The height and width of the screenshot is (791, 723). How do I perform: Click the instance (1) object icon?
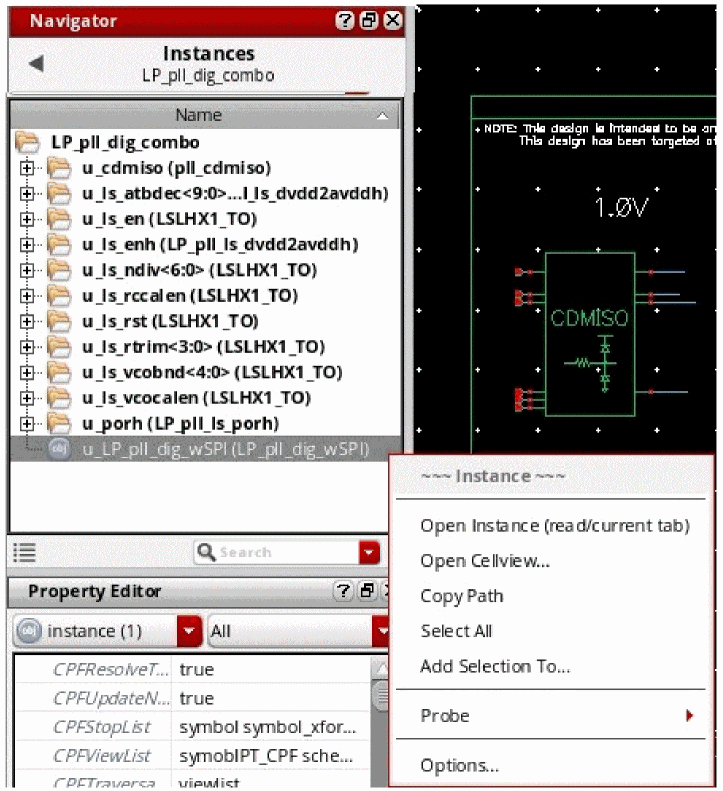(x=29, y=631)
